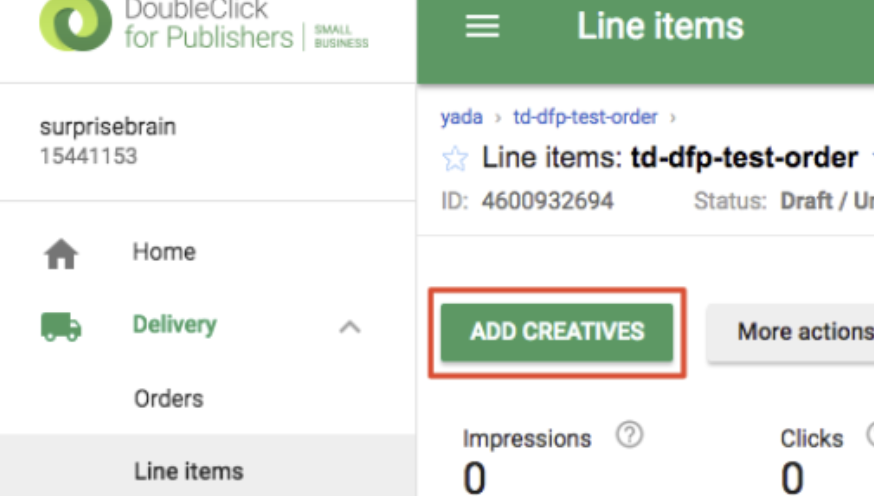Click the network code 15441153

pos(88,156)
